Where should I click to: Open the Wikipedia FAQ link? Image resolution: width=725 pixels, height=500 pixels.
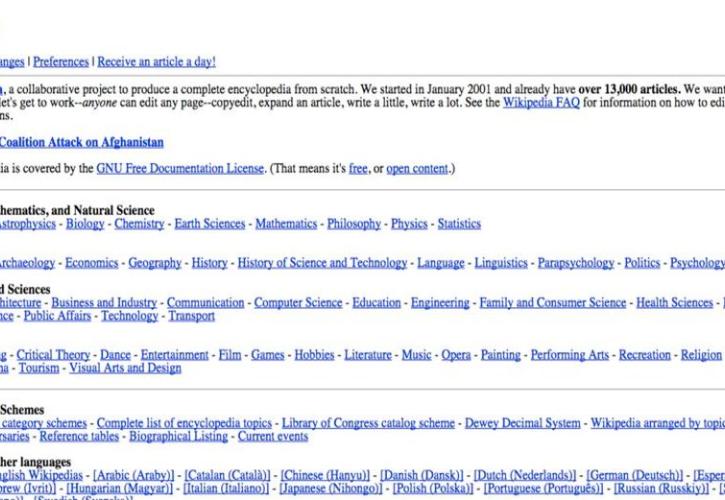click(x=541, y=102)
